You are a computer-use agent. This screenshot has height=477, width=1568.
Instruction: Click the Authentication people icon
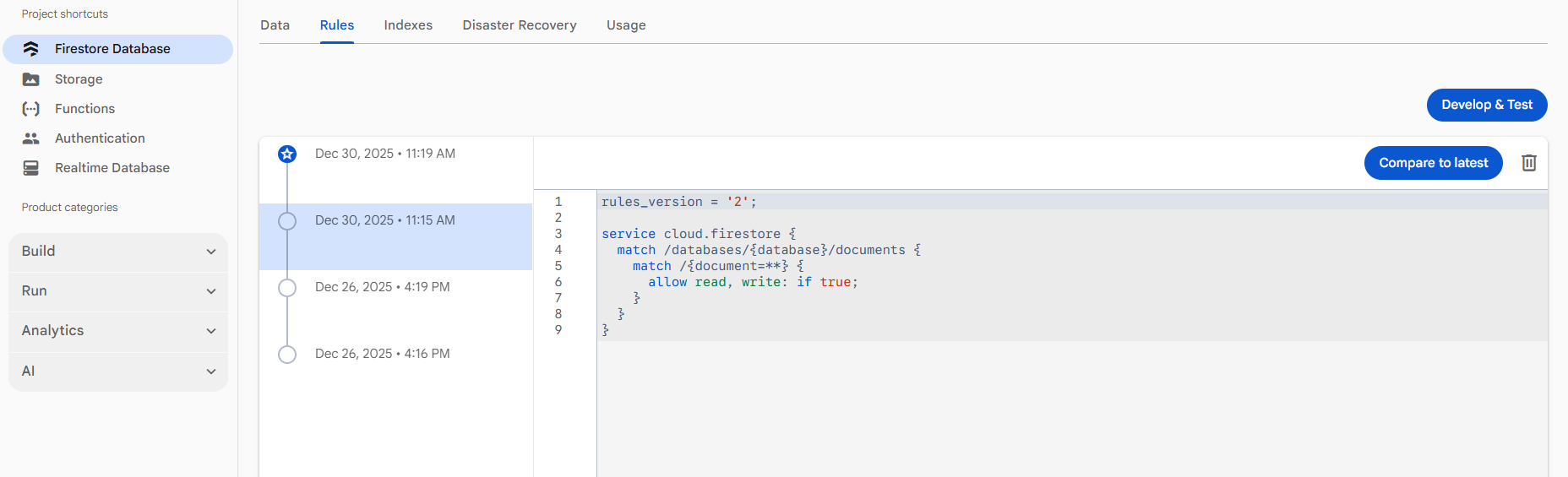31,138
